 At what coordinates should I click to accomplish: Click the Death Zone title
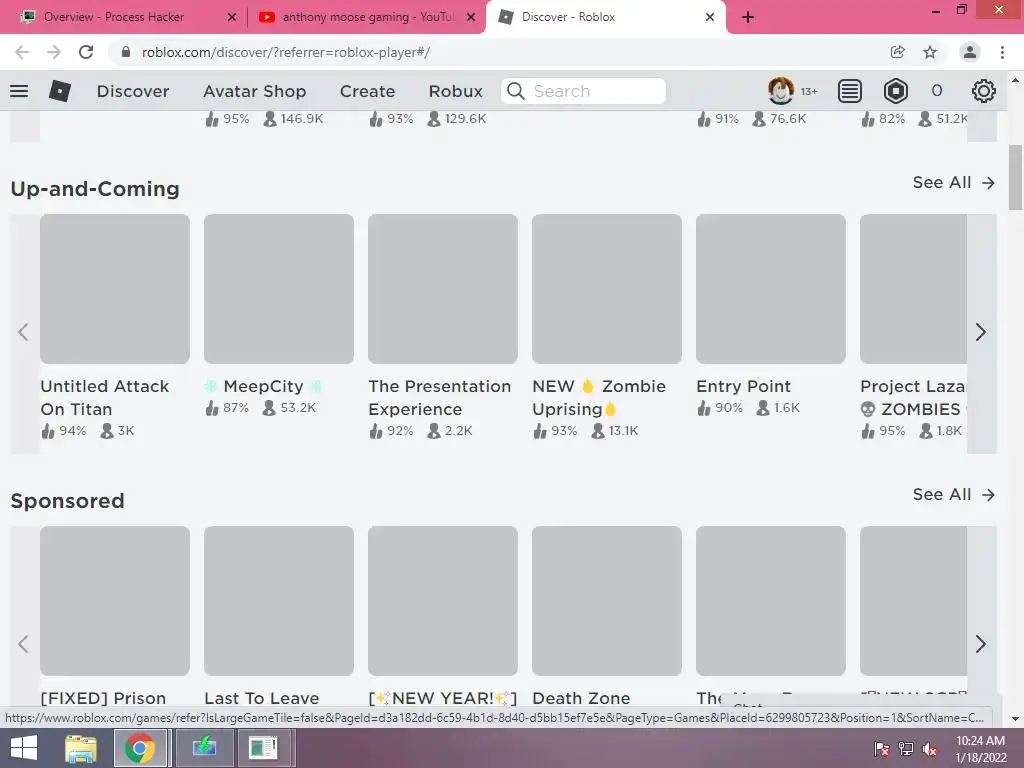click(581, 698)
